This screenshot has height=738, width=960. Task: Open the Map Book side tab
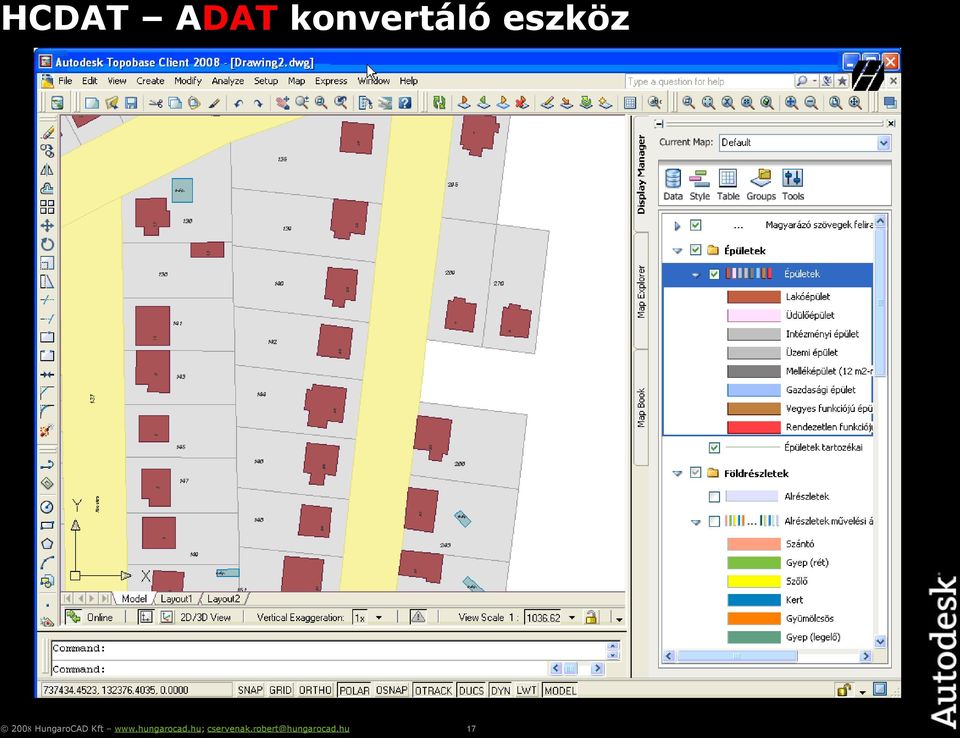click(641, 408)
